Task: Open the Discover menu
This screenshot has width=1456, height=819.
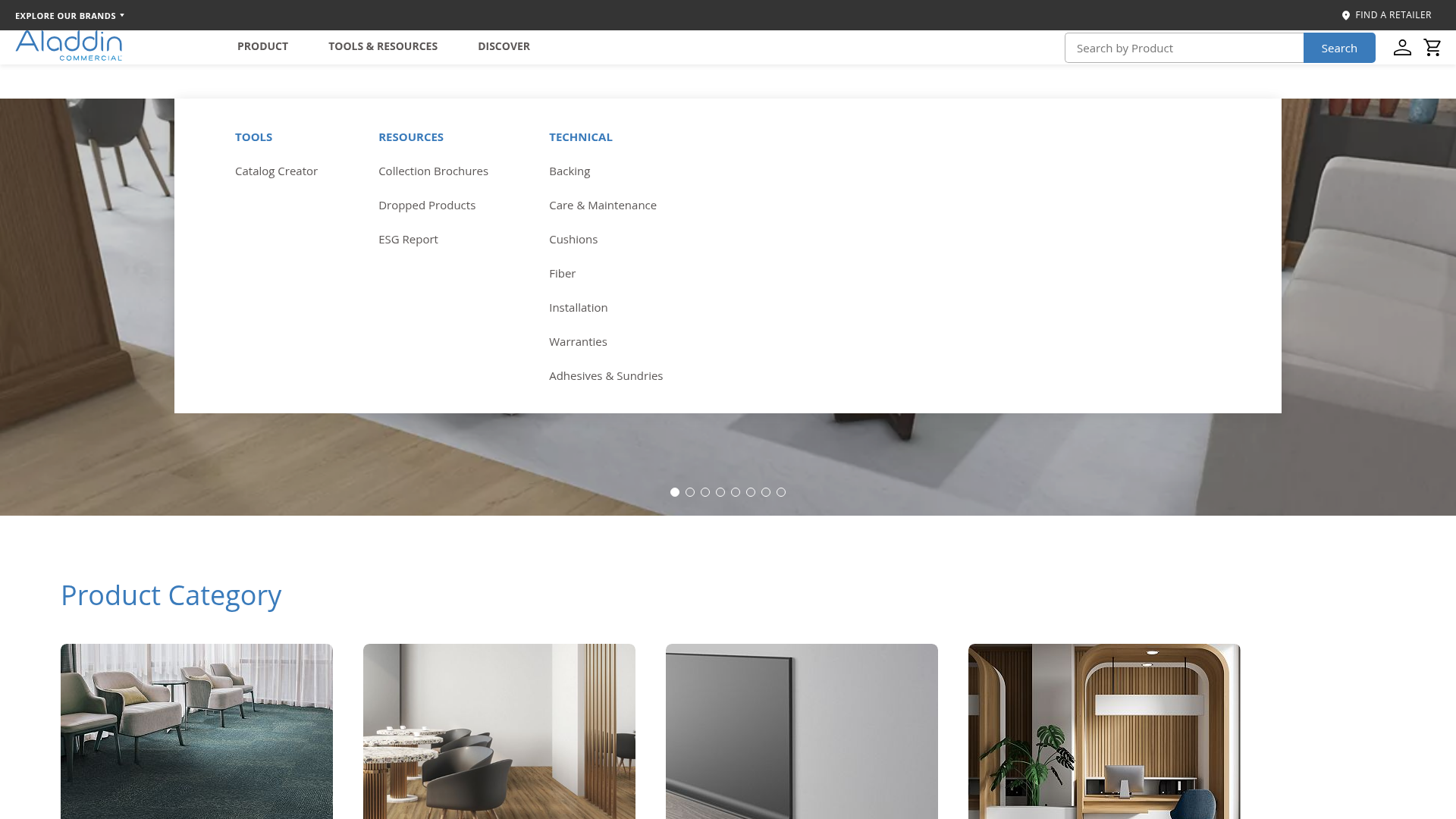Action: click(504, 46)
